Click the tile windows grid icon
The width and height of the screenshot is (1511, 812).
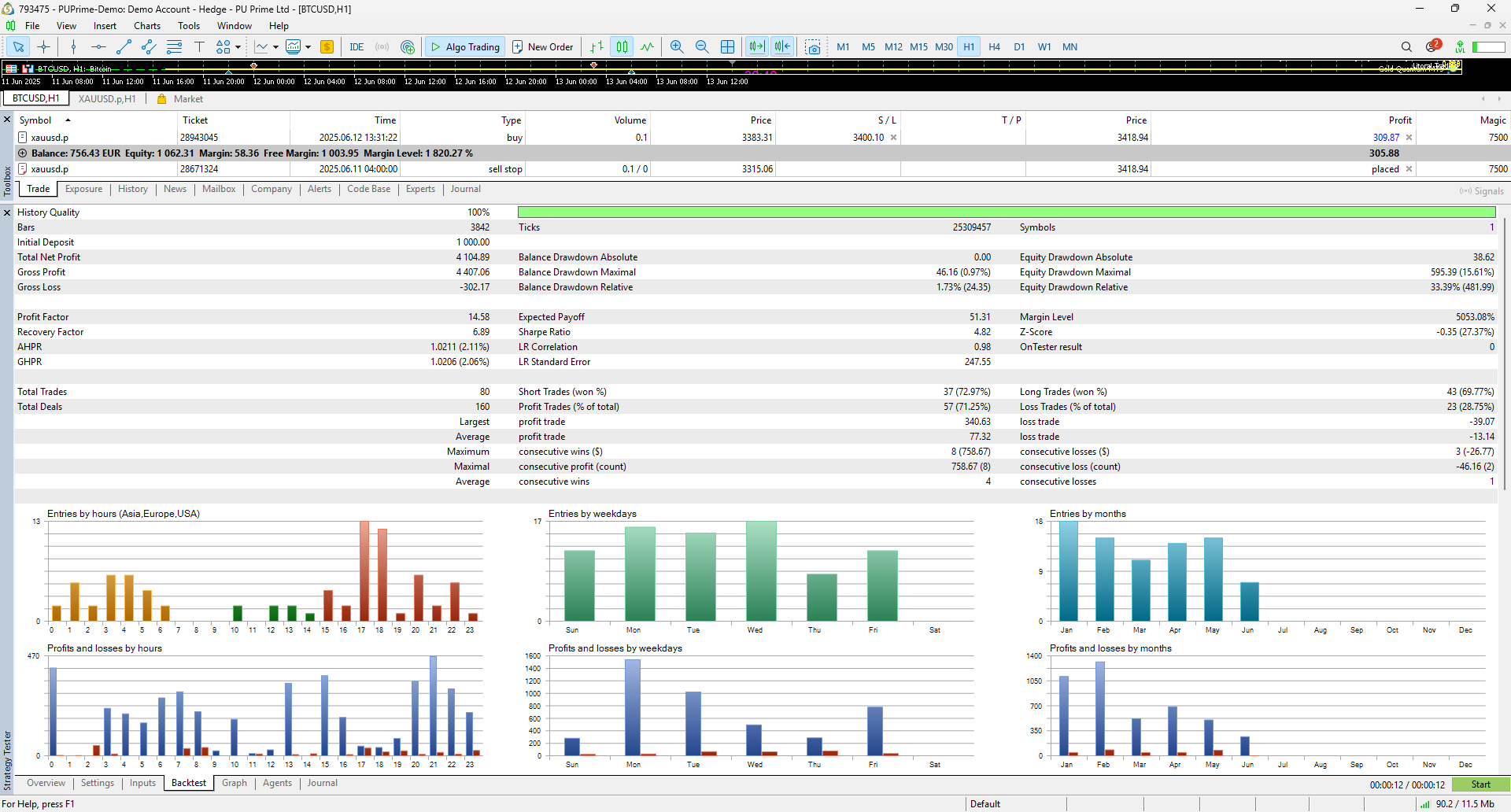(x=727, y=47)
